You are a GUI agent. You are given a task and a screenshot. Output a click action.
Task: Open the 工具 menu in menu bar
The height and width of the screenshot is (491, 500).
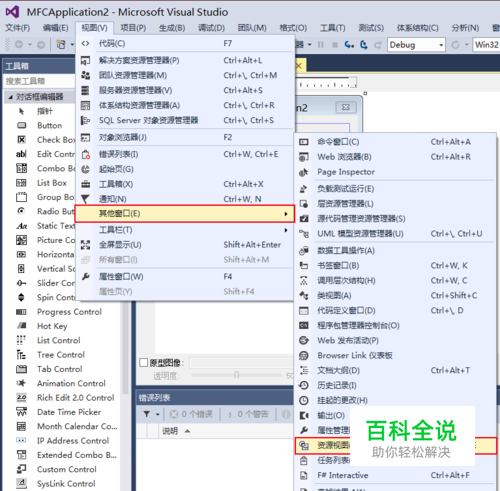pyautogui.click(x=333, y=28)
